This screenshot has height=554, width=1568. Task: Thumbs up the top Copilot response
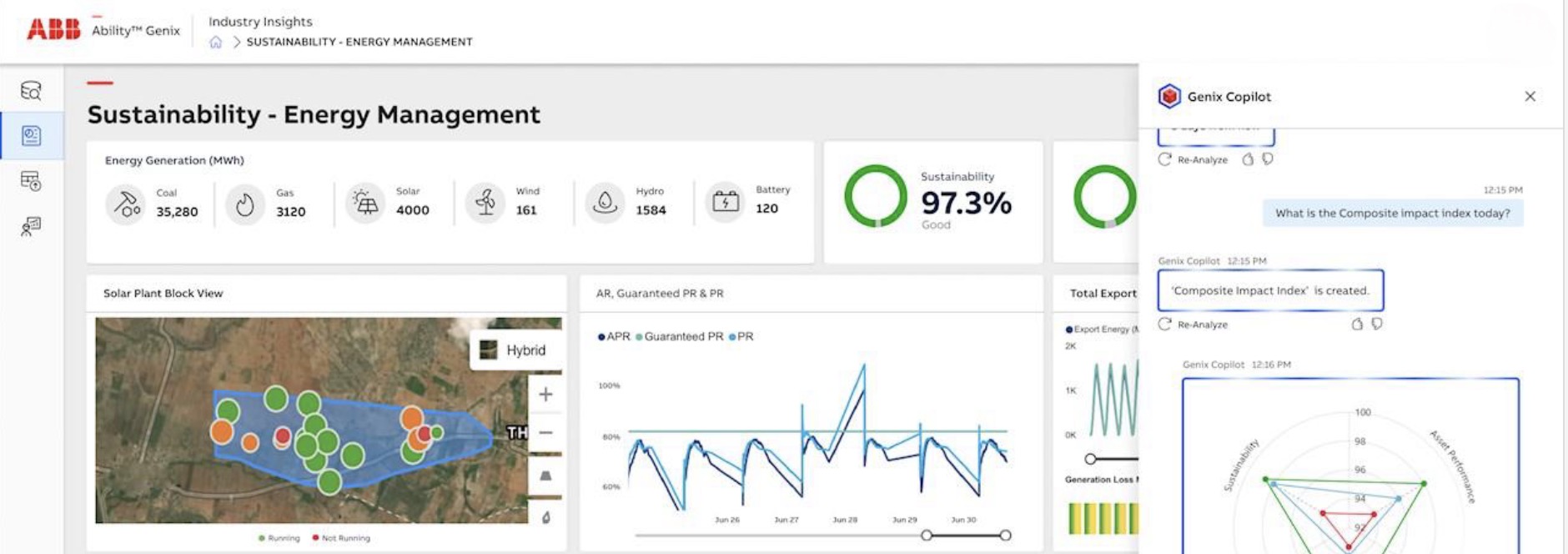pyautogui.click(x=1249, y=159)
